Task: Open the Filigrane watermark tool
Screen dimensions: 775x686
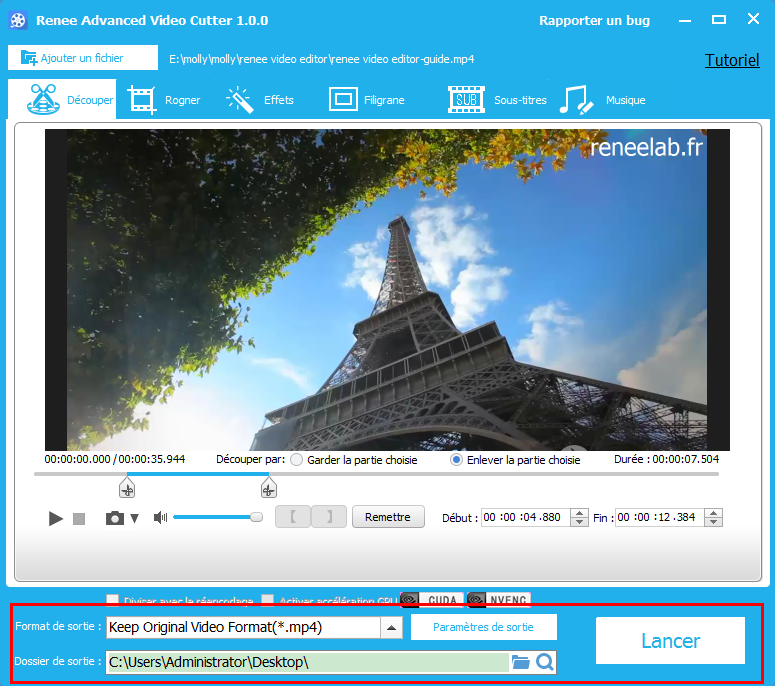Action: (367, 100)
